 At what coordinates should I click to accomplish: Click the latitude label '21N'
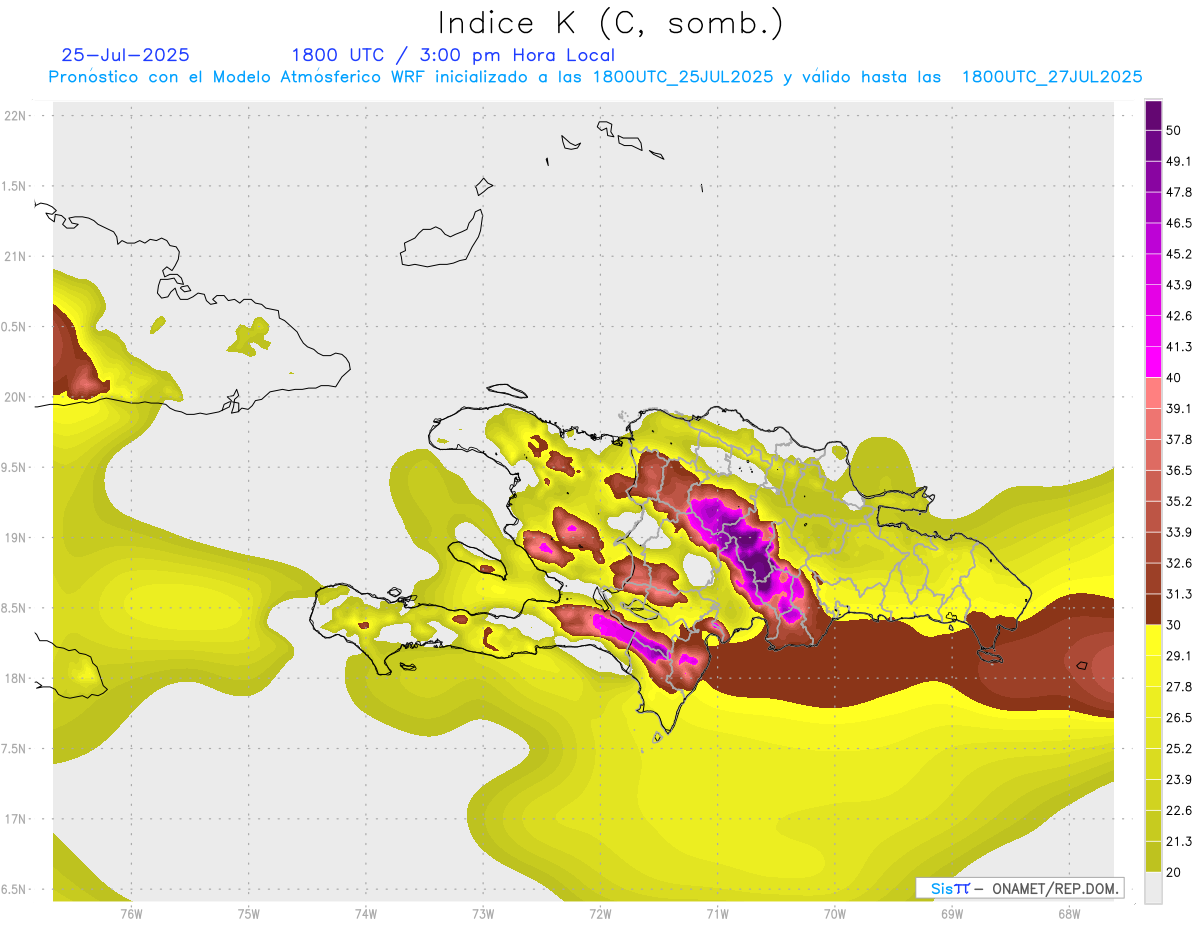point(15,256)
